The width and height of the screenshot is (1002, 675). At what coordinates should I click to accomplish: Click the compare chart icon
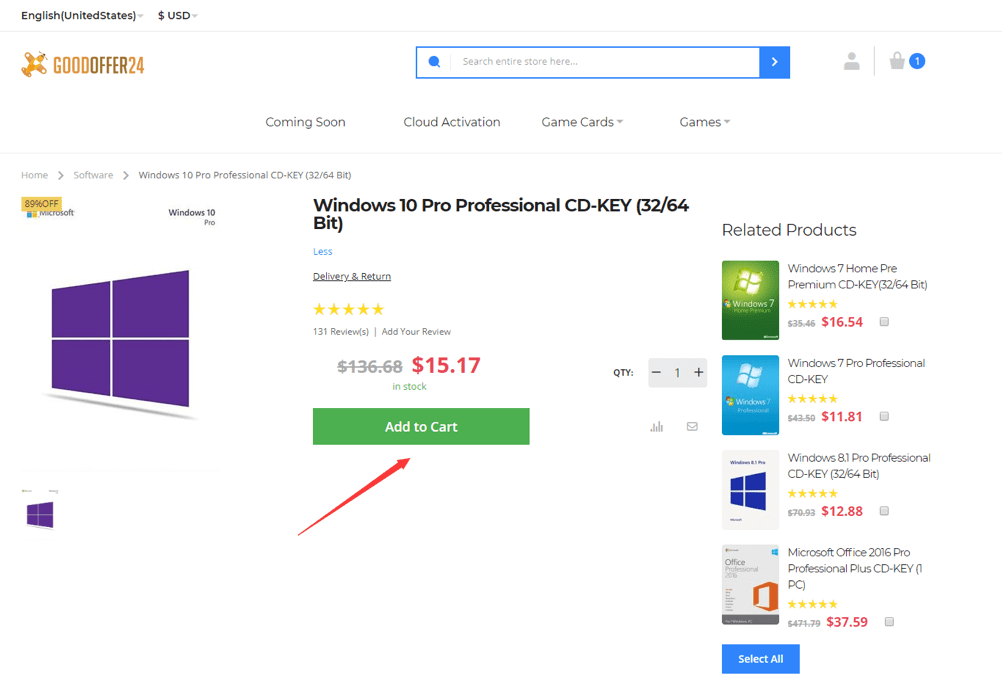click(x=656, y=427)
